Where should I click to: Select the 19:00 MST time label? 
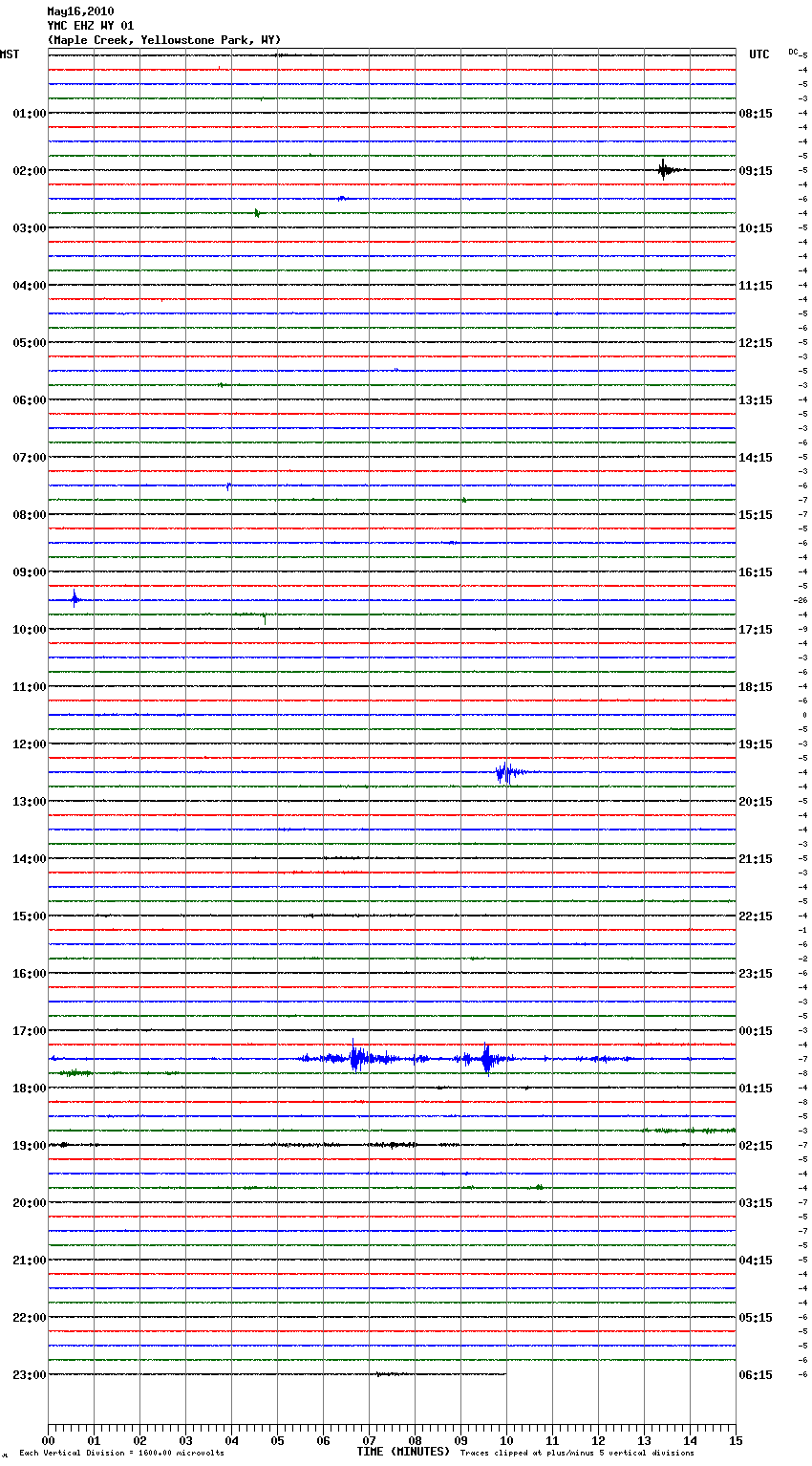click(30, 1145)
